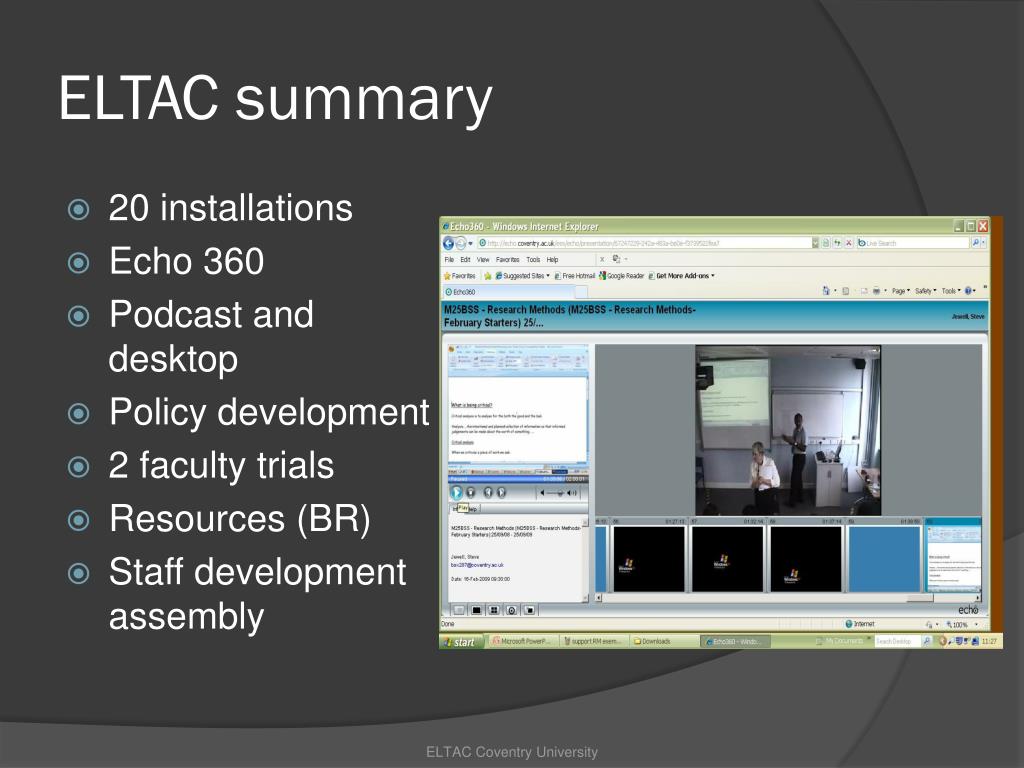Open the Edit menu
The image size is (1024, 768).
click(x=465, y=259)
